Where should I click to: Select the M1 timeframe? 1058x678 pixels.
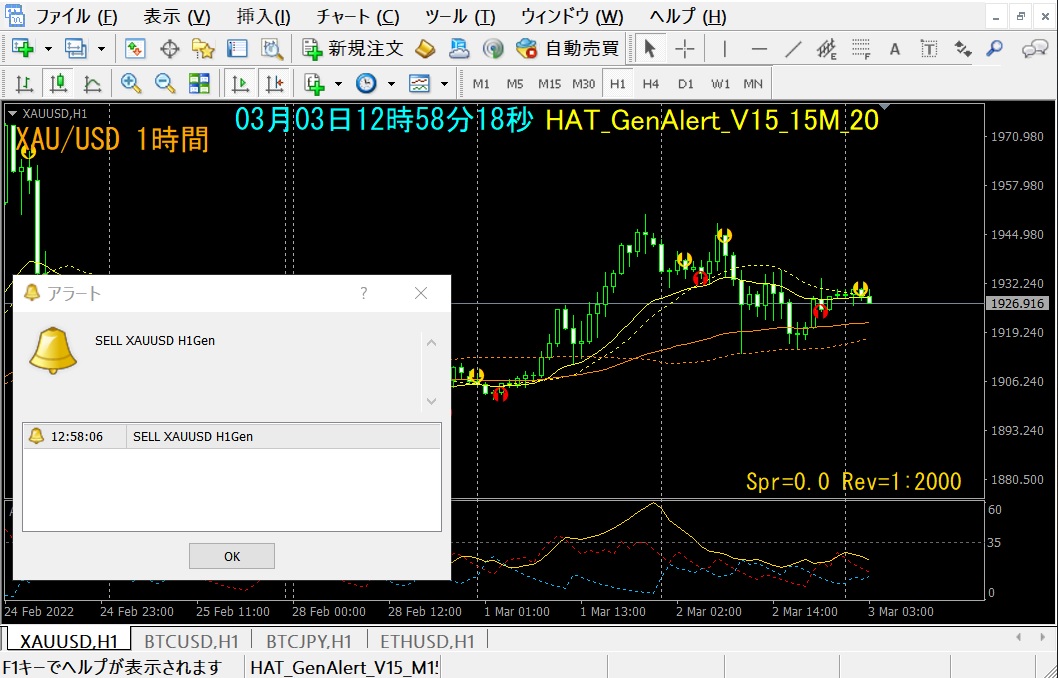click(x=481, y=84)
